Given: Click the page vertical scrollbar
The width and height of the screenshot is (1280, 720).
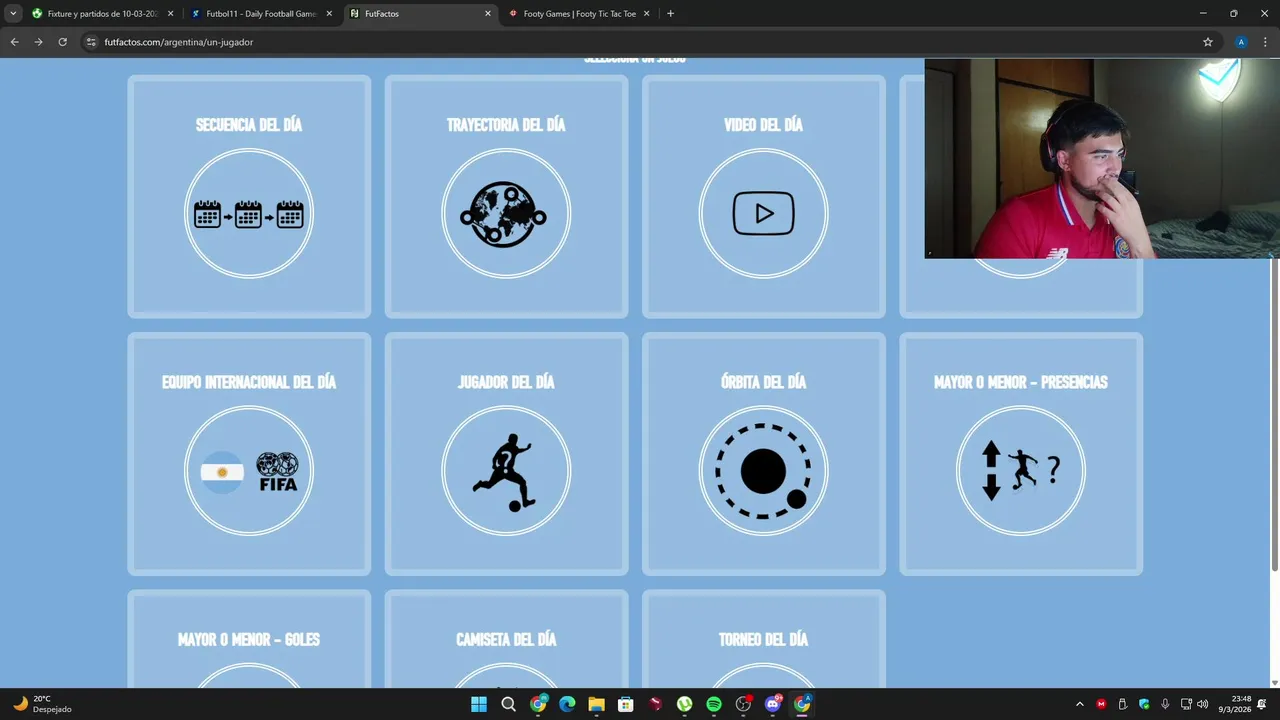Looking at the screenshot, I should [1274, 370].
